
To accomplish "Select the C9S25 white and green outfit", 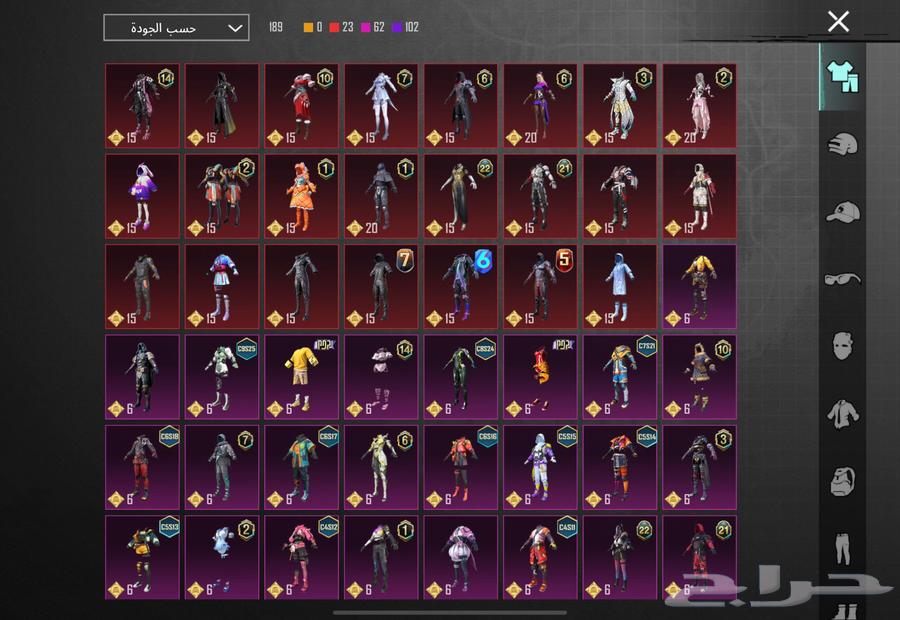I will [x=222, y=377].
